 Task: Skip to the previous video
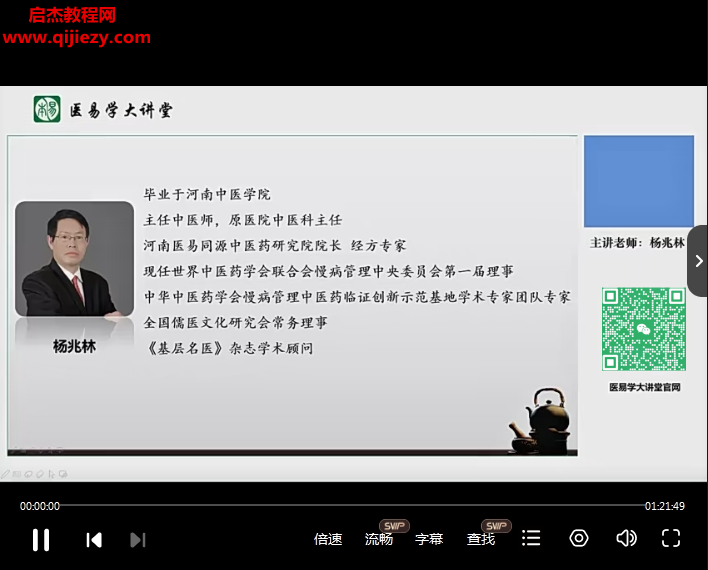click(94, 539)
